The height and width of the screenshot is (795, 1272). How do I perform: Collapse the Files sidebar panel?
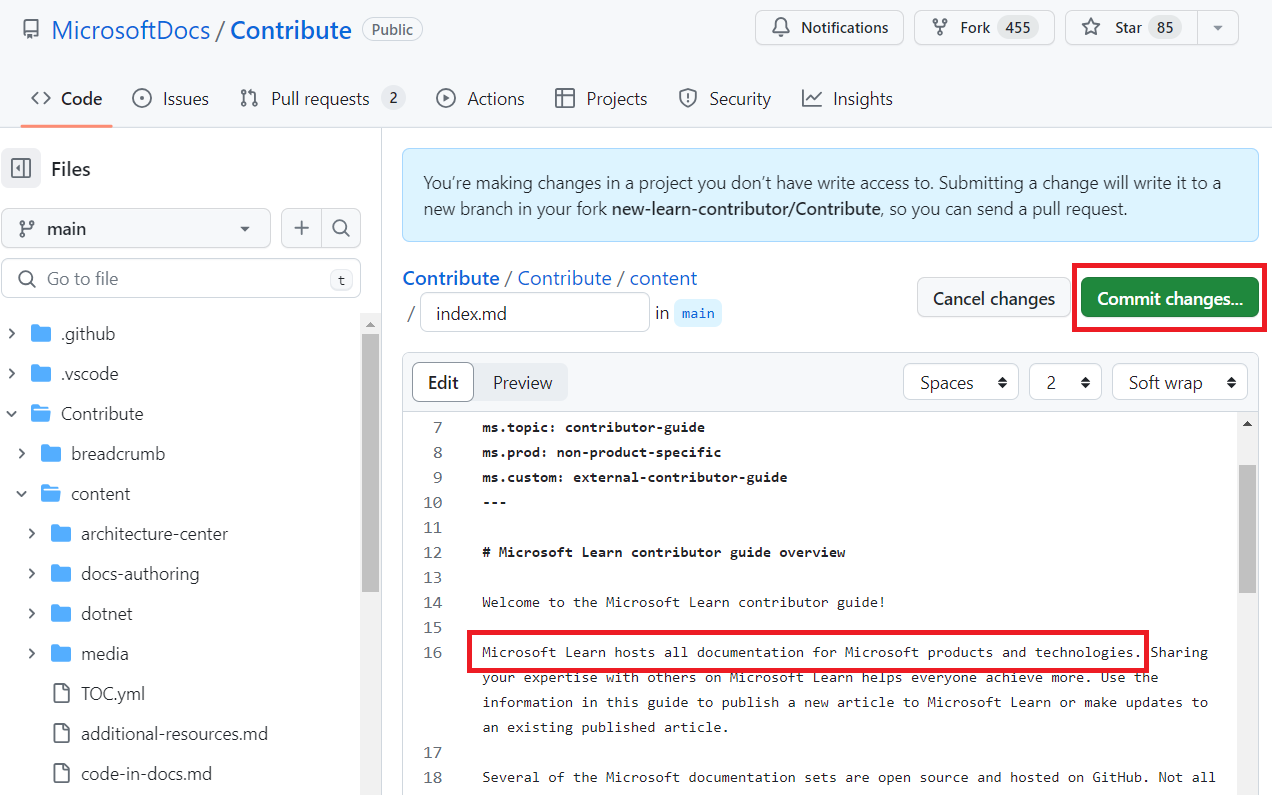point(22,168)
